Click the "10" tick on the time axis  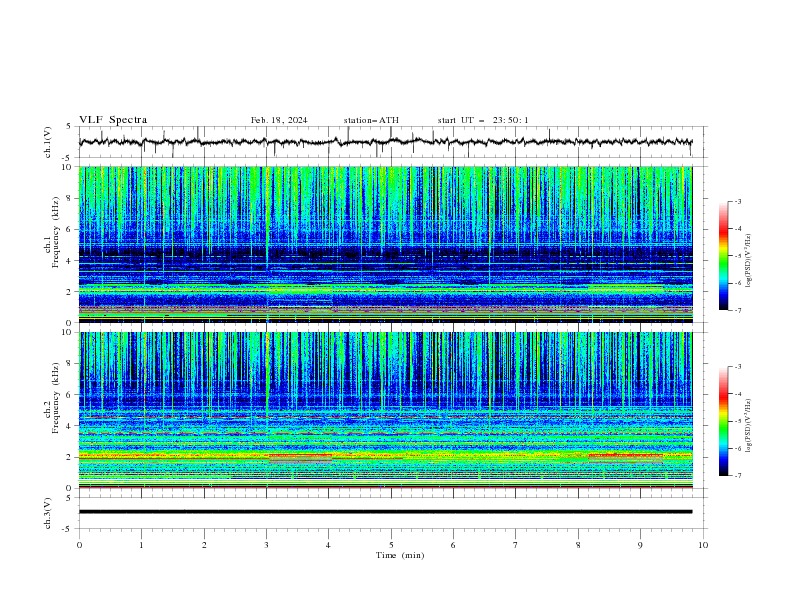pyautogui.click(x=703, y=545)
